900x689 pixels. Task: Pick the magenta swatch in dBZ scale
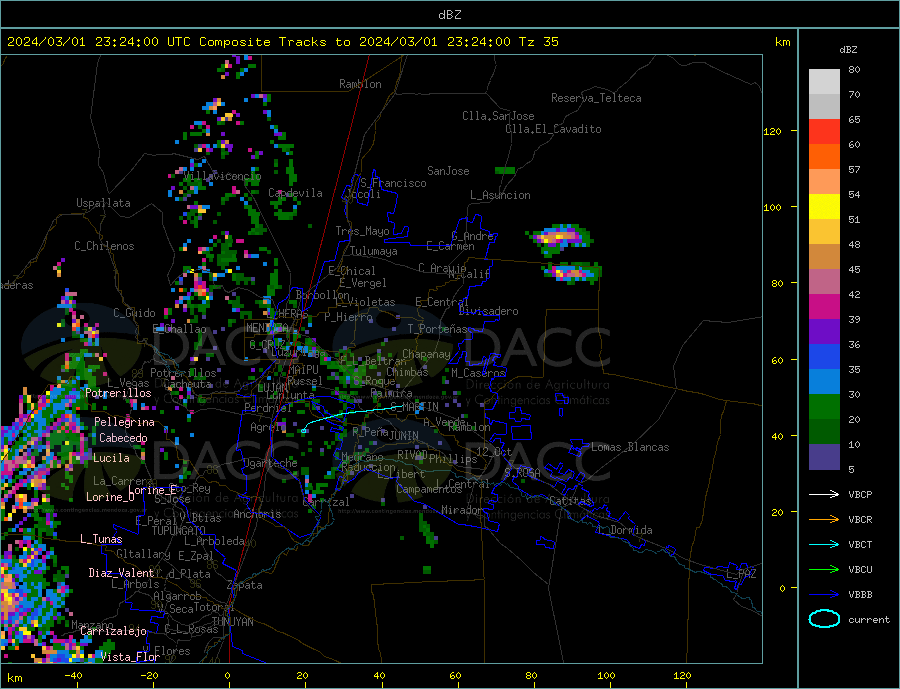[x=824, y=307]
